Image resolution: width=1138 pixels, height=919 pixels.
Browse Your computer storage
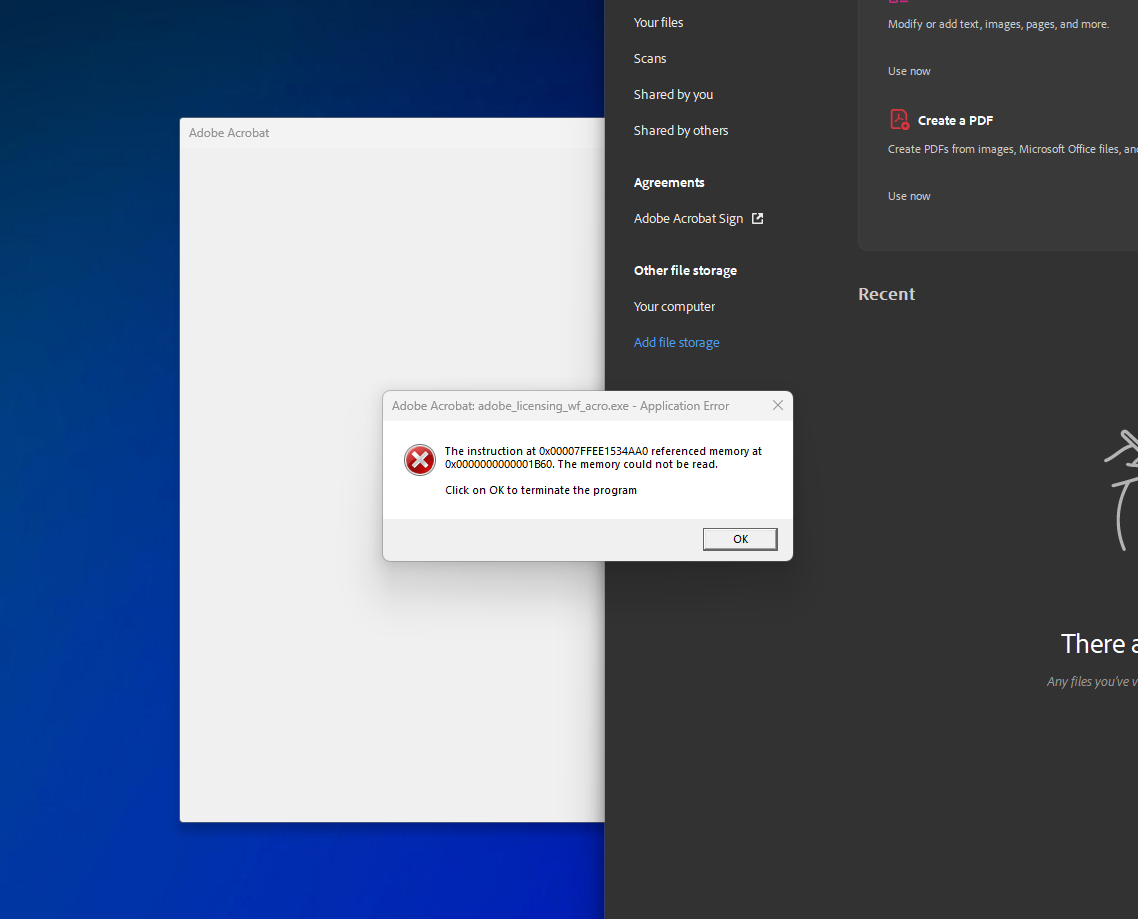point(674,306)
